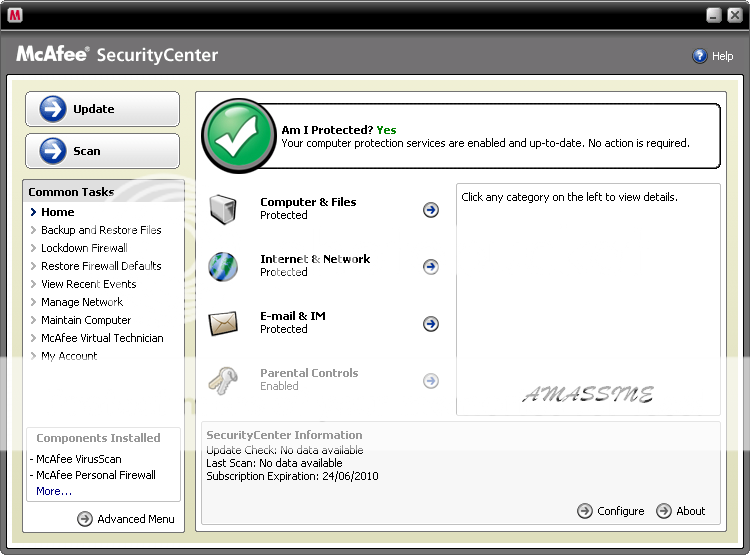Click the McAfee logo in title bar
This screenshot has height=555, width=750.
pyautogui.click(x=15, y=15)
